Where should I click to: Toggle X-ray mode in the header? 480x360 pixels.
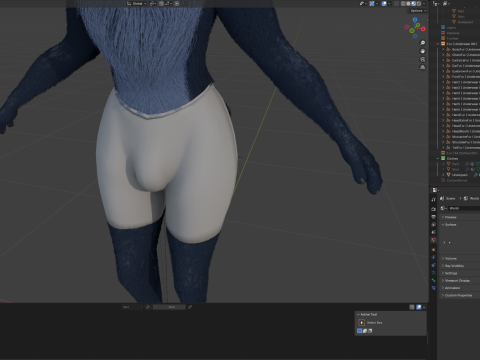point(396,3)
